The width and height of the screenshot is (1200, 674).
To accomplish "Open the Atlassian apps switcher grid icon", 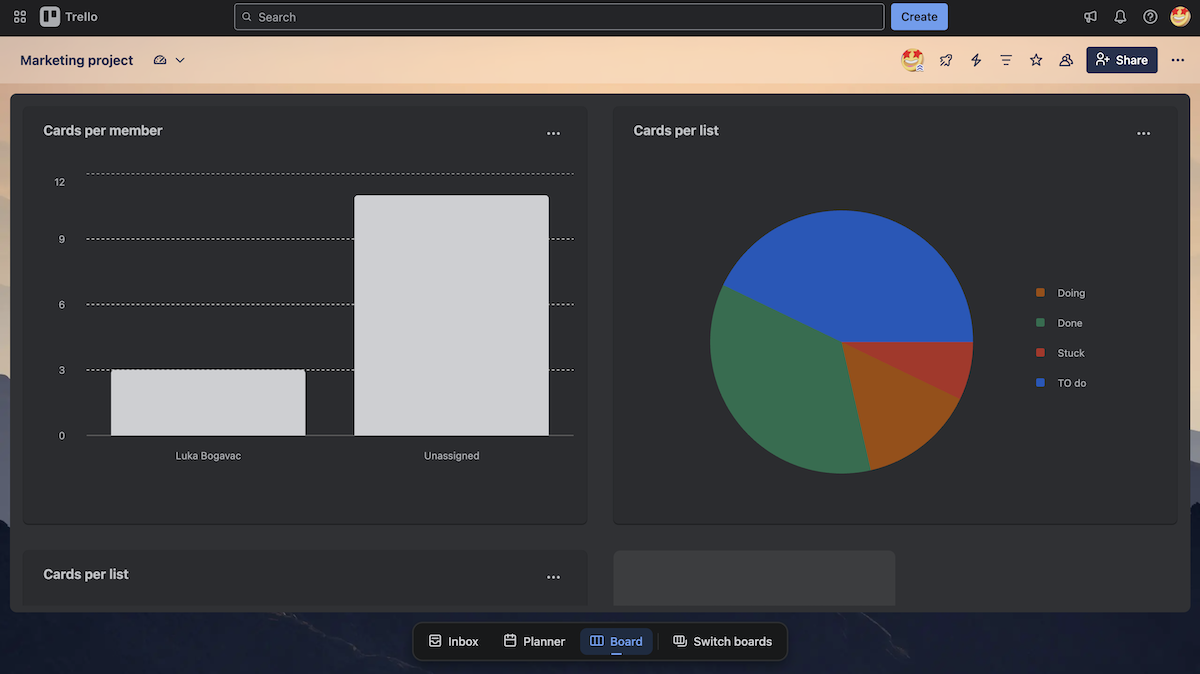I will [19, 16].
